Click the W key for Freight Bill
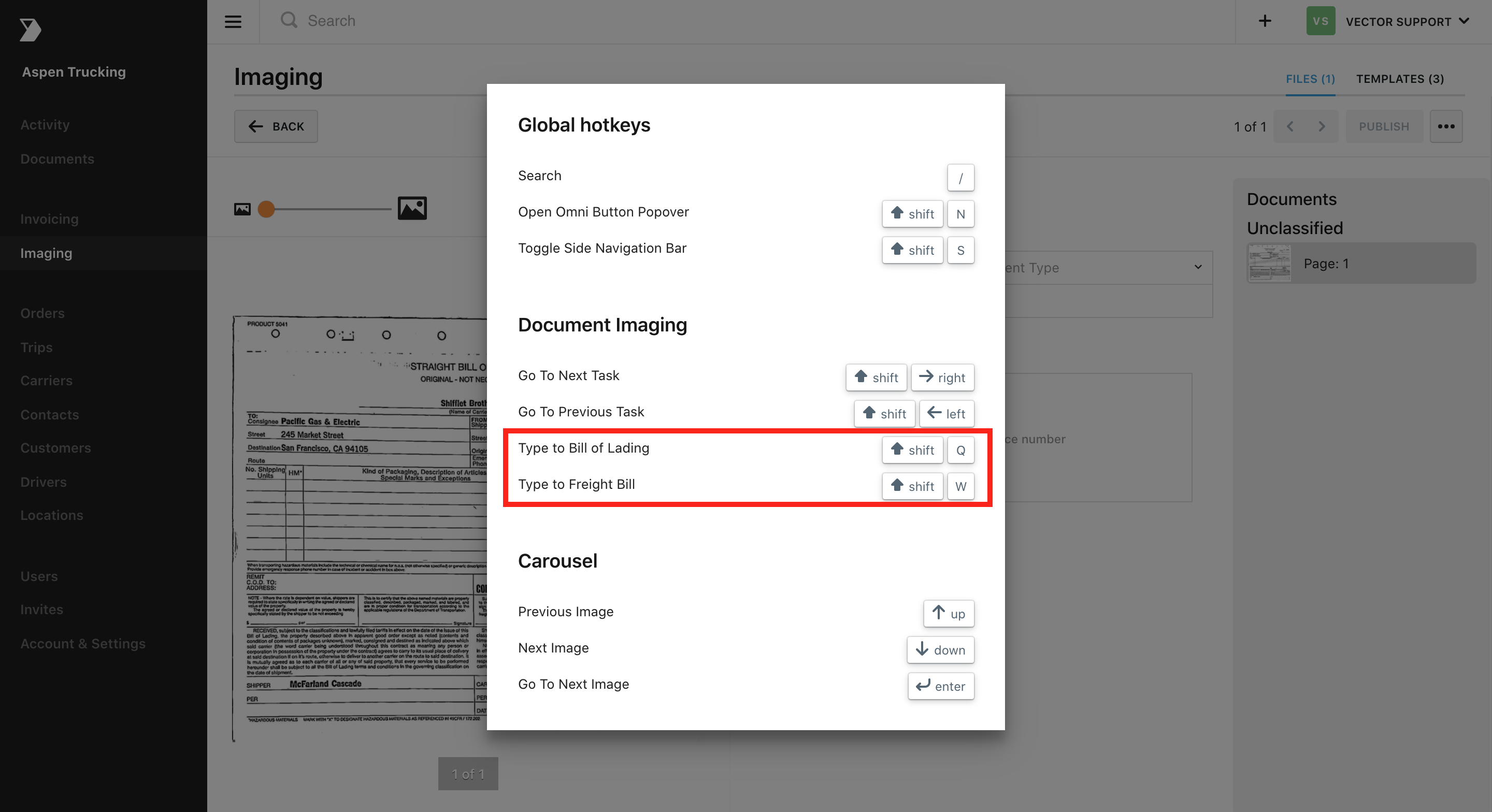The width and height of the screenshot is (1492, 812). pyautogui.click(x=961, y=486)
